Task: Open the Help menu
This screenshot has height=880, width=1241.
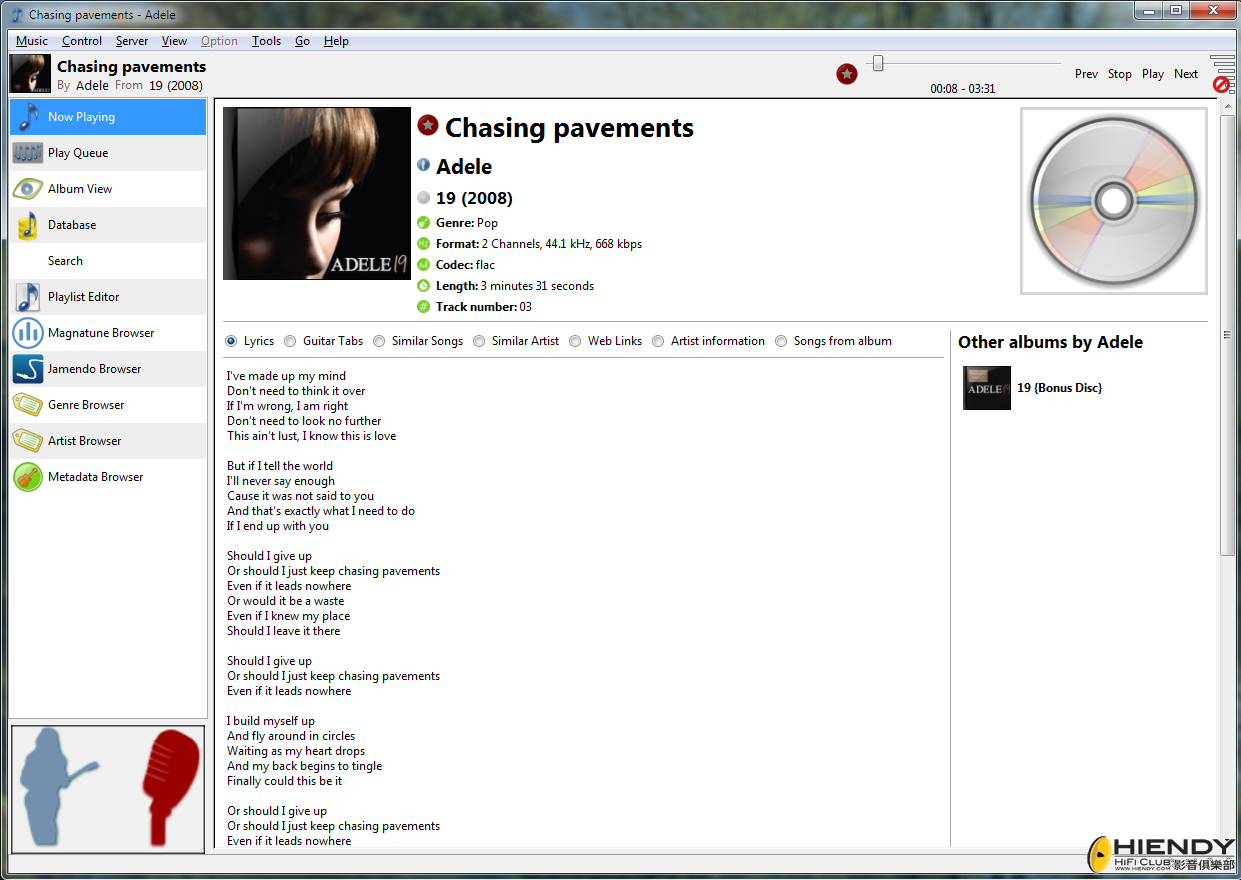Action: (x=336, y=41)
